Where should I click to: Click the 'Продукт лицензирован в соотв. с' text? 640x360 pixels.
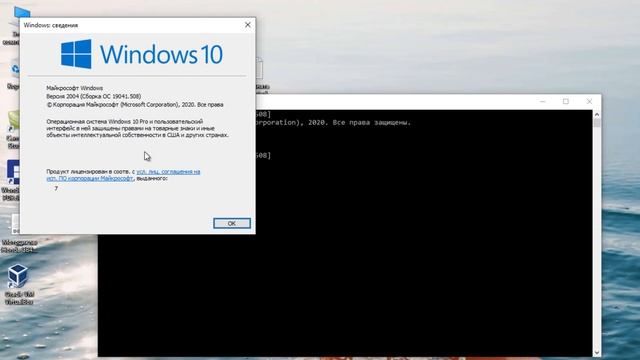click(x=90, y=172)
